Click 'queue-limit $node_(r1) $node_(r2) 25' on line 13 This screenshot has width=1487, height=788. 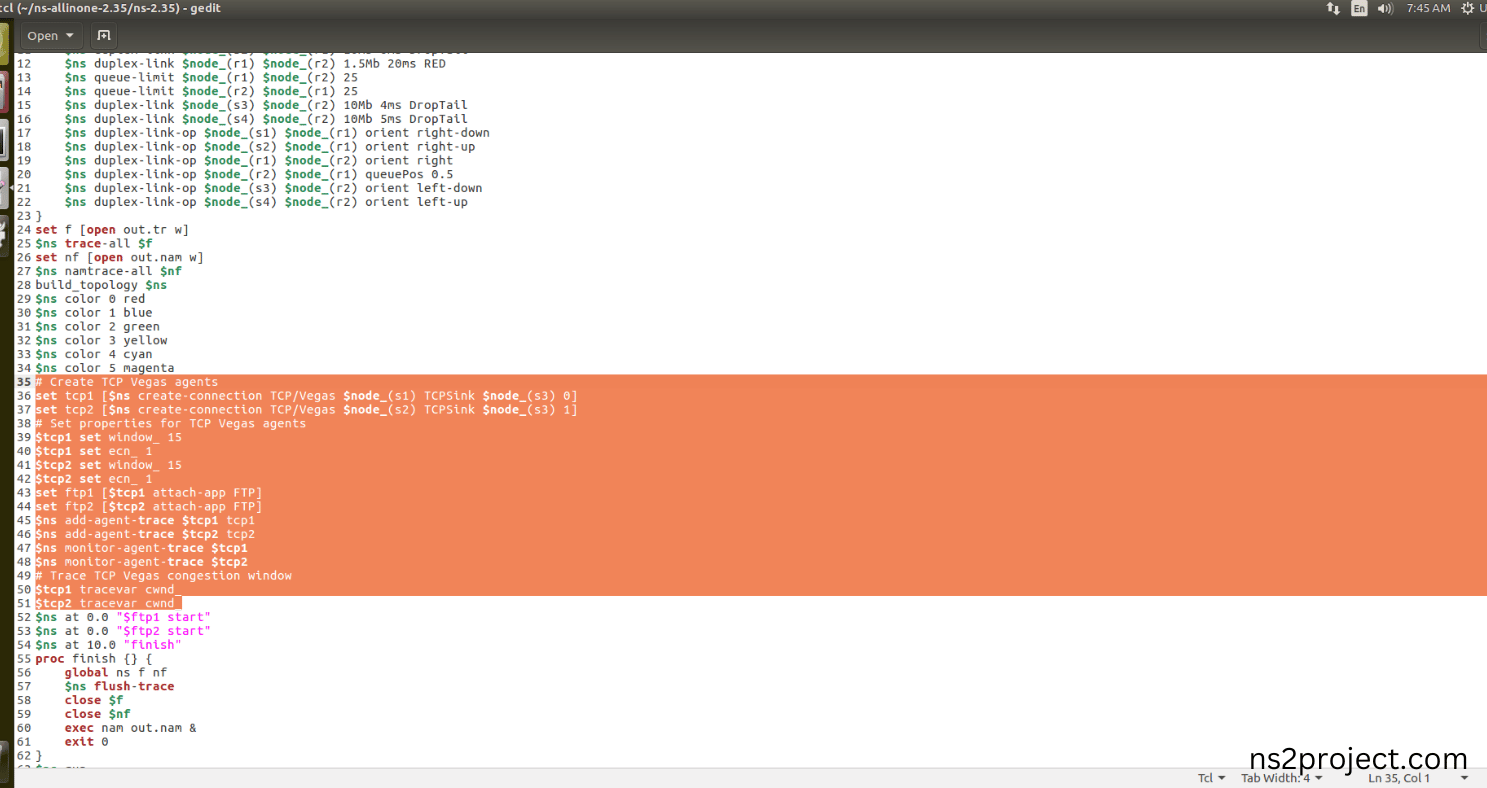tap(211, 77)
